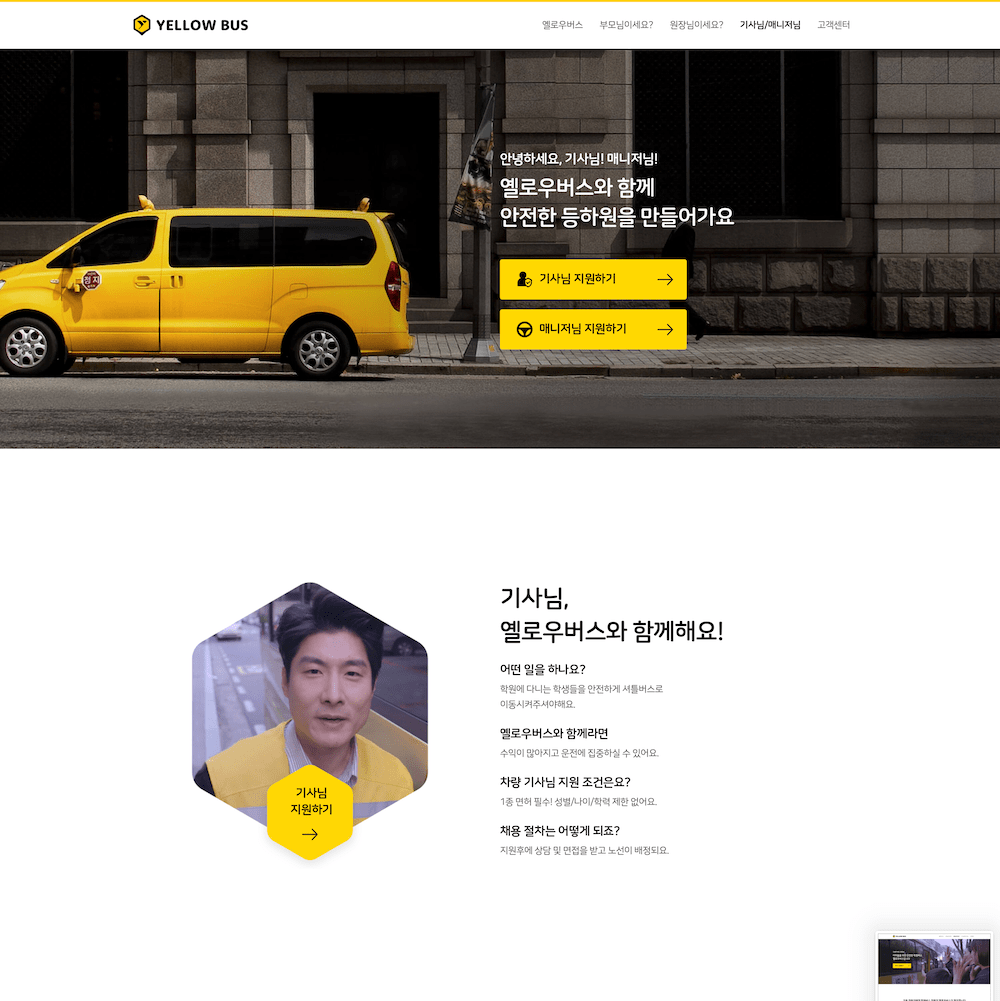Click the arrow icon on 매니저님 지원하기 button
The image size is (1000, 1001).
click(x=665, y=329)
